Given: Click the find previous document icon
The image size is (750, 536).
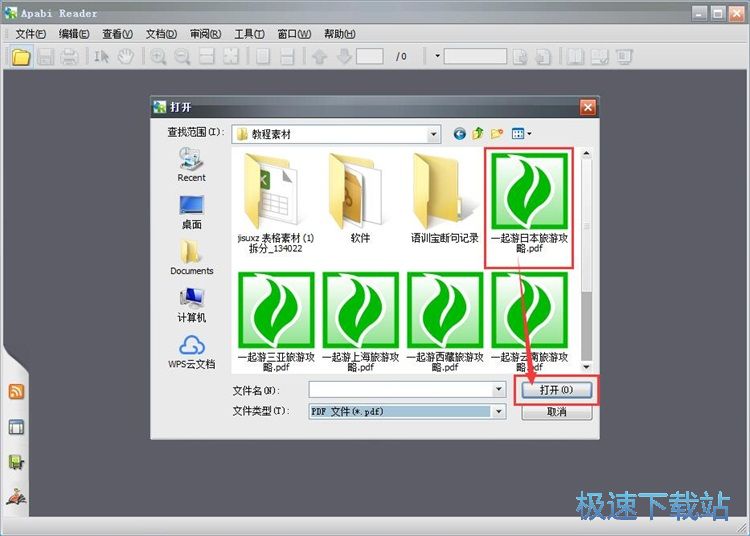Looking at the screenshot, I should [x=543, y=56].
